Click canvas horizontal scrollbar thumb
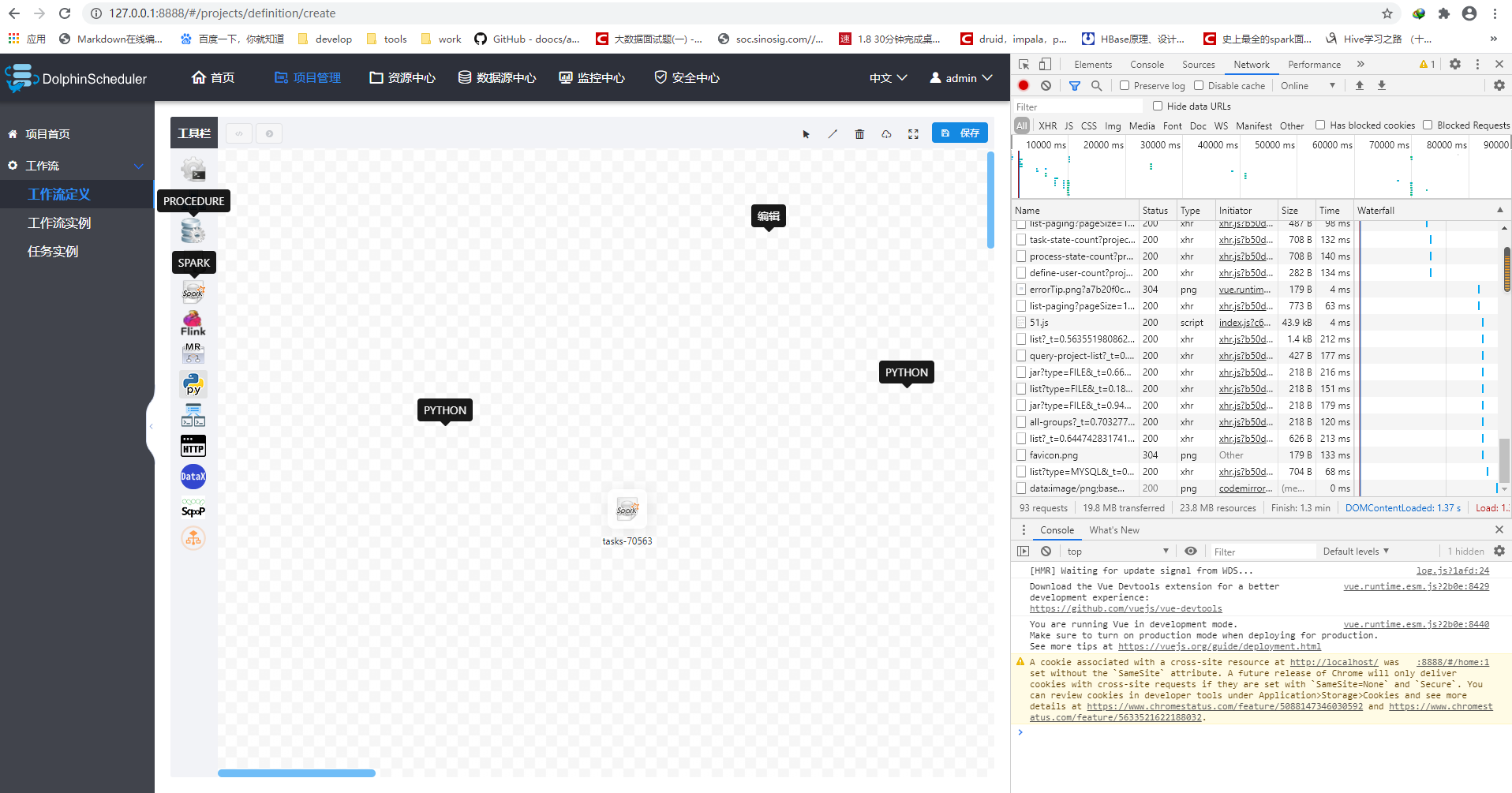This screenshot has width=1512, height=793. point(297,773)
